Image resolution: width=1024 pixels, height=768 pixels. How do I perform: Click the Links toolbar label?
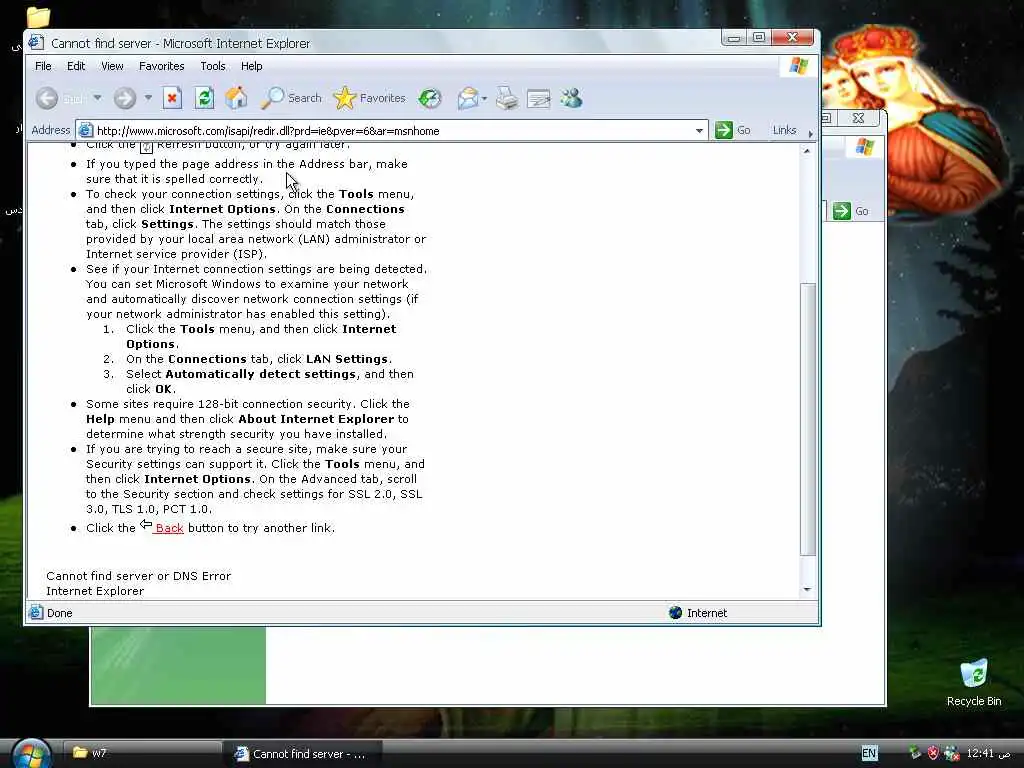[x=784, y=130]
